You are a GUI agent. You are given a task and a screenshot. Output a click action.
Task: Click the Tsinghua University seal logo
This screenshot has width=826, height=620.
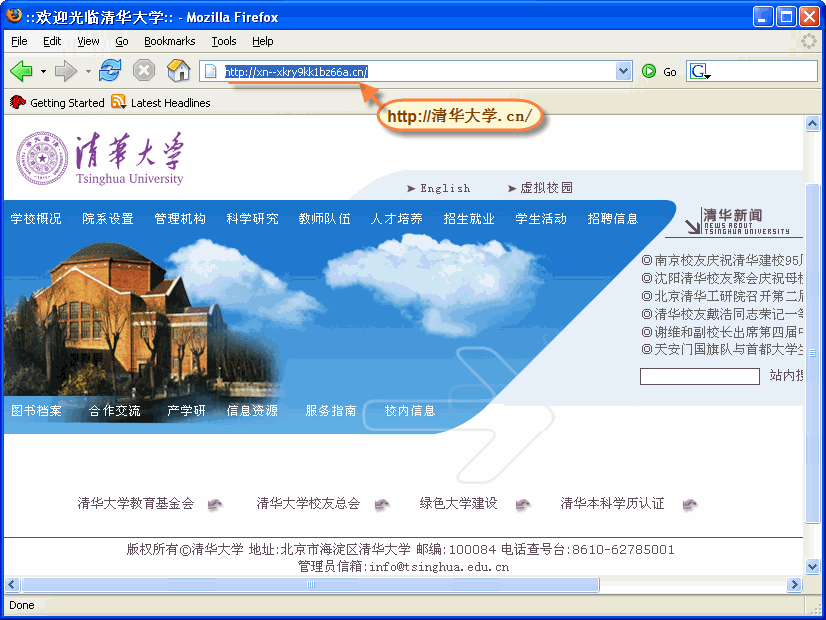tap(42, 159)
